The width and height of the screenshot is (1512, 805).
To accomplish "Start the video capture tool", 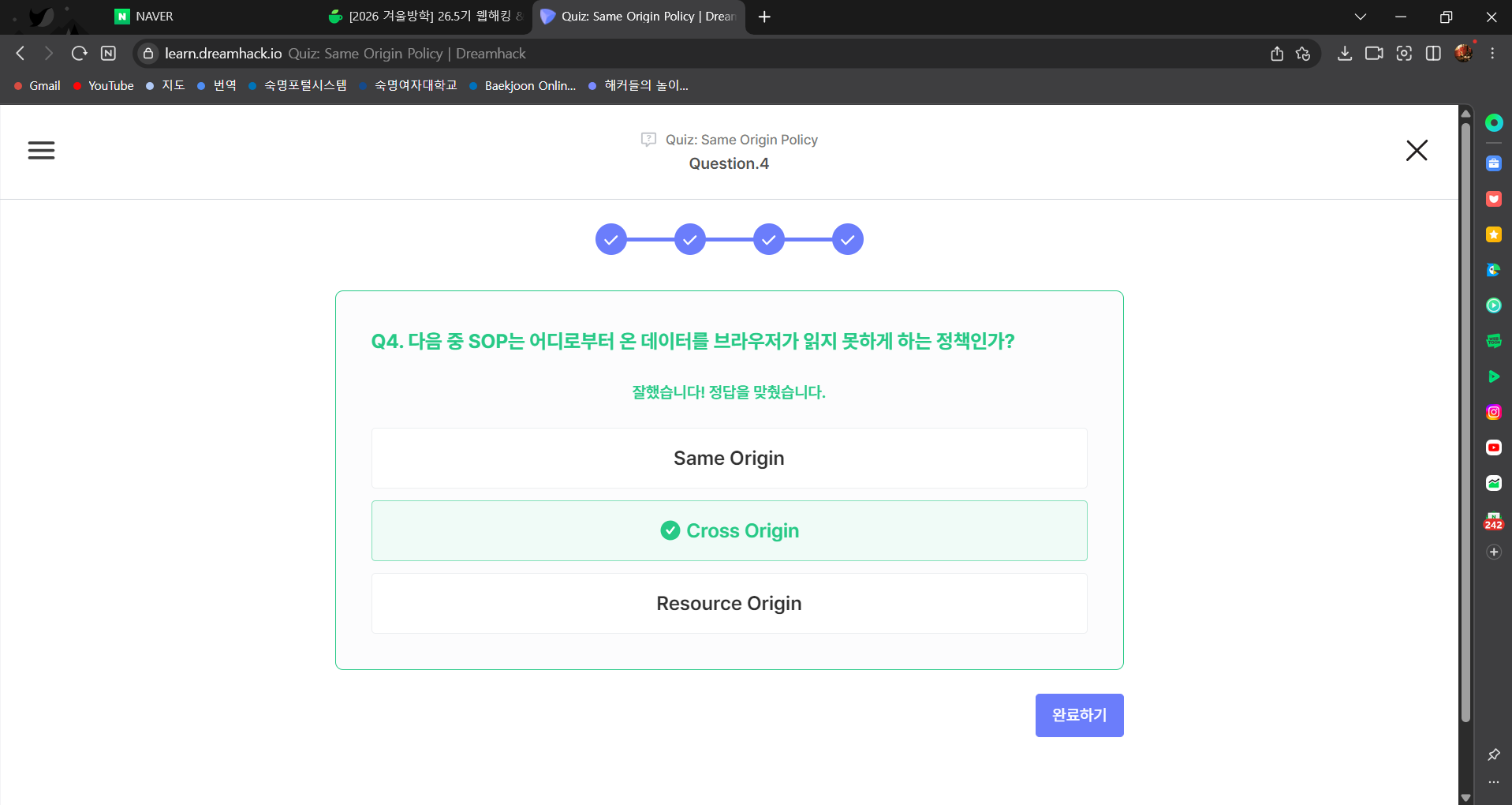I will (x=1374, y=53).
